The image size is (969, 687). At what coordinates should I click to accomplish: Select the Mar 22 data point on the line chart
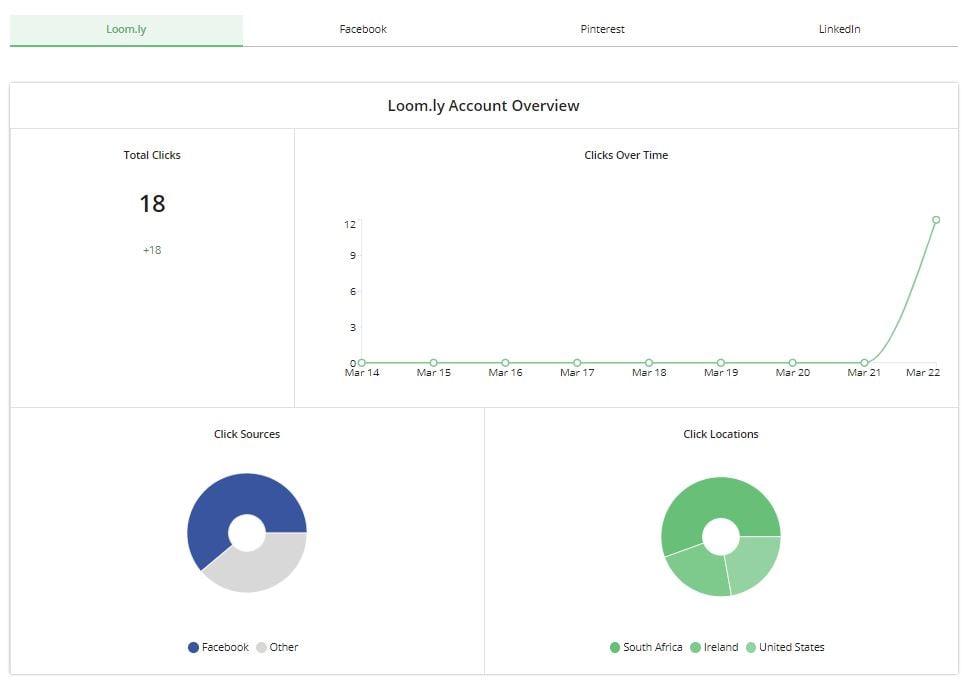(936, 218)
